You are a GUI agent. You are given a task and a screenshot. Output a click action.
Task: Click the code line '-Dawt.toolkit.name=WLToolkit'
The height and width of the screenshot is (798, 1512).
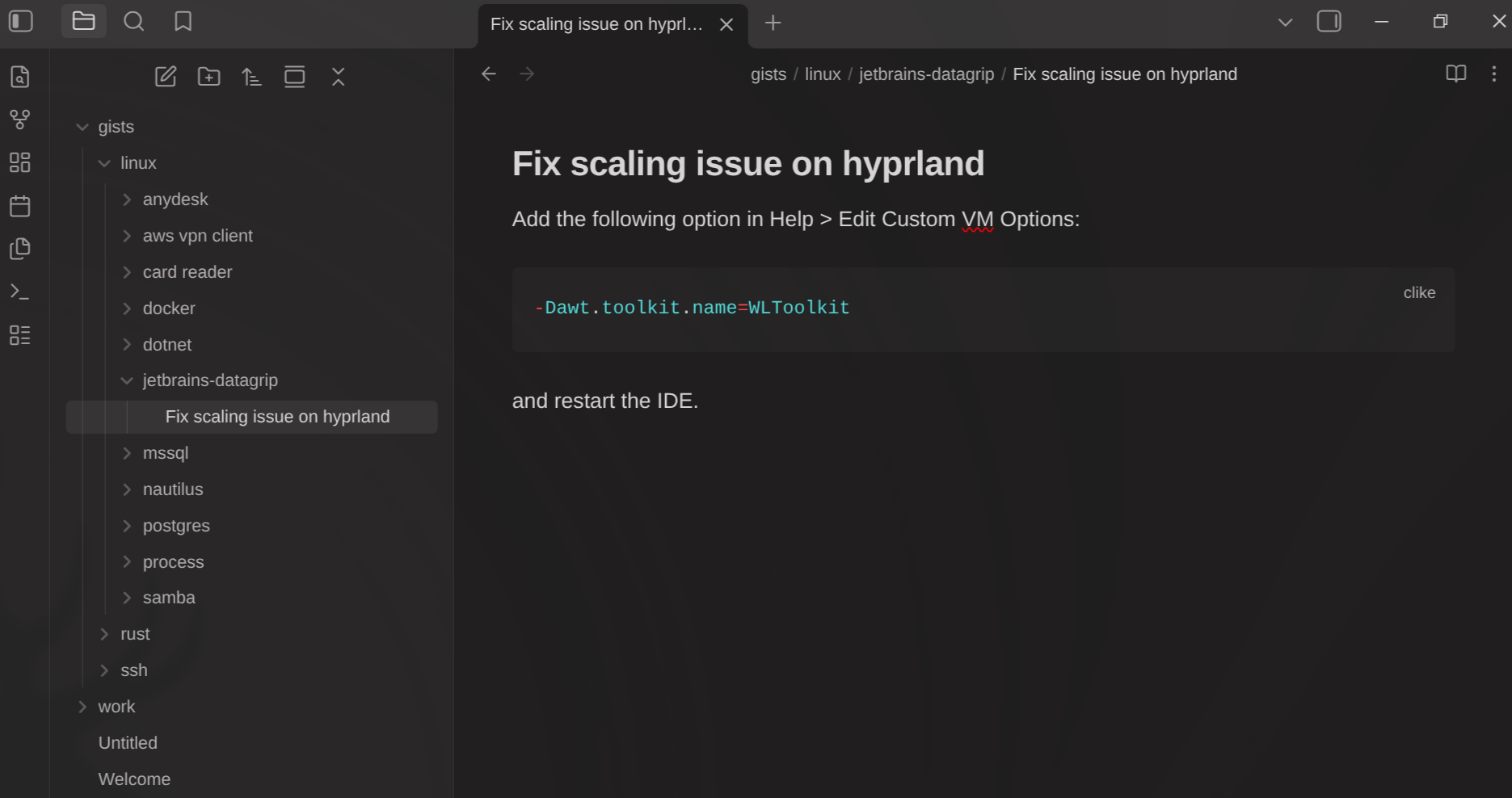coord(692,308)
